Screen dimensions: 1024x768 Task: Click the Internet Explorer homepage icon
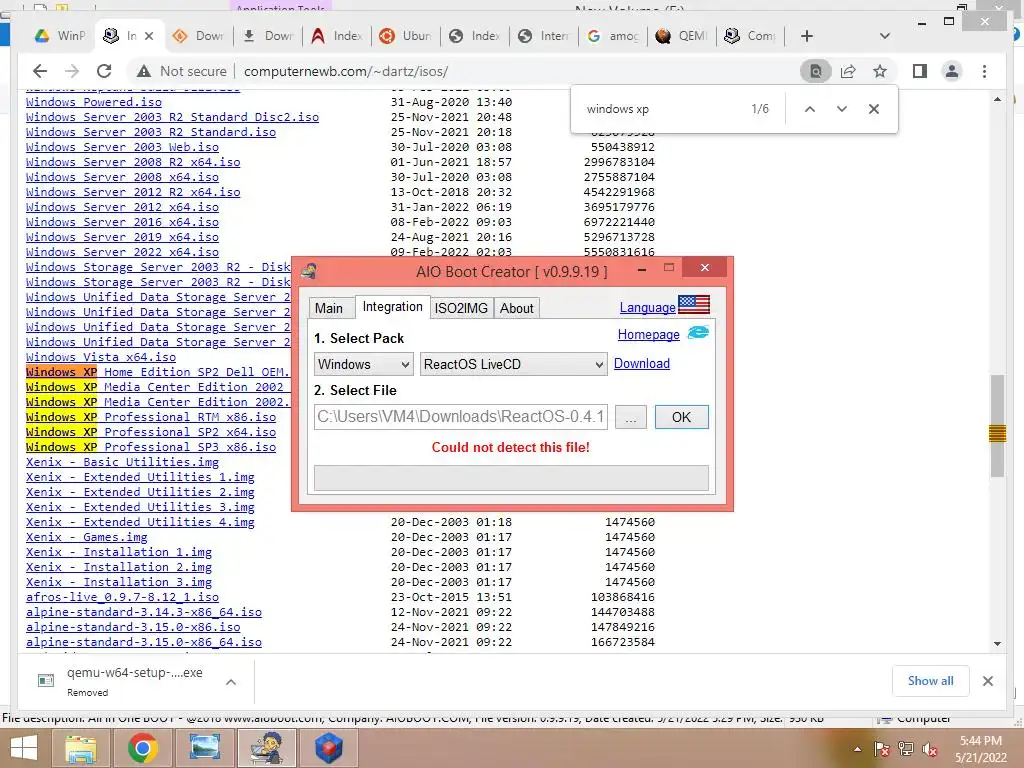[x=698, y=333]
